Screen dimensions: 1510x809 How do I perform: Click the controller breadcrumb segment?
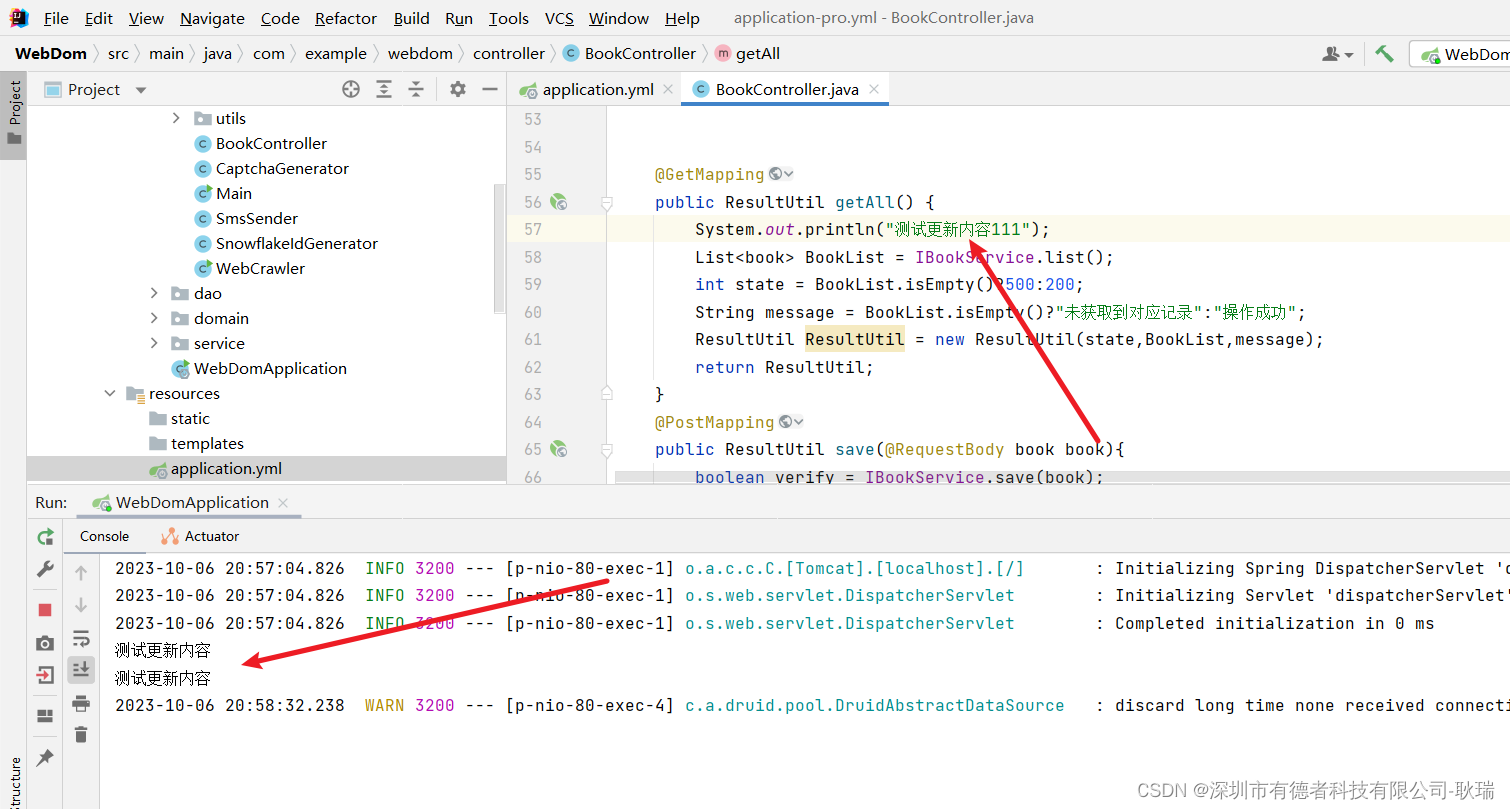click(x=509, y=53)
